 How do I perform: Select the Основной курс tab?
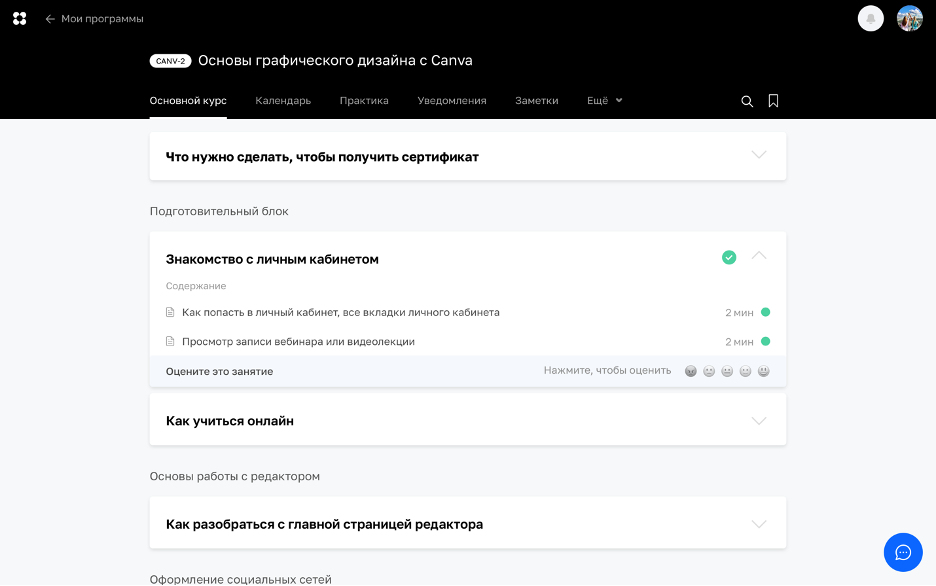[x=188, y=101]
